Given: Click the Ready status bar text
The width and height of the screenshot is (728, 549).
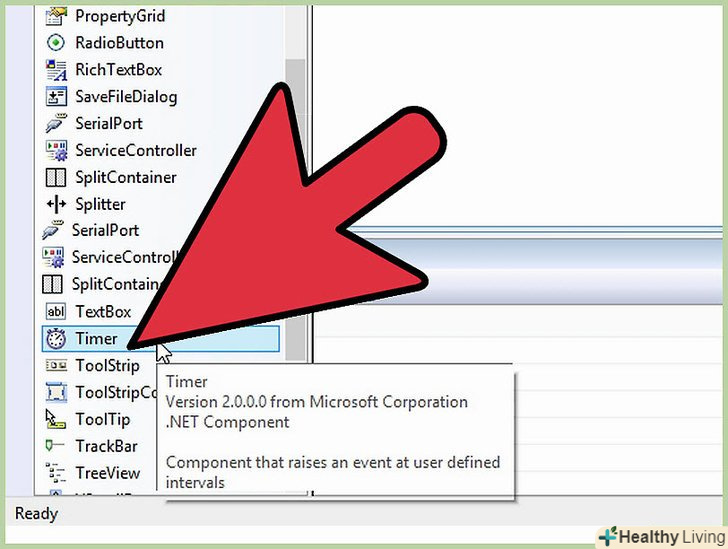Looking at the screenshot, I should pos(36,513).
